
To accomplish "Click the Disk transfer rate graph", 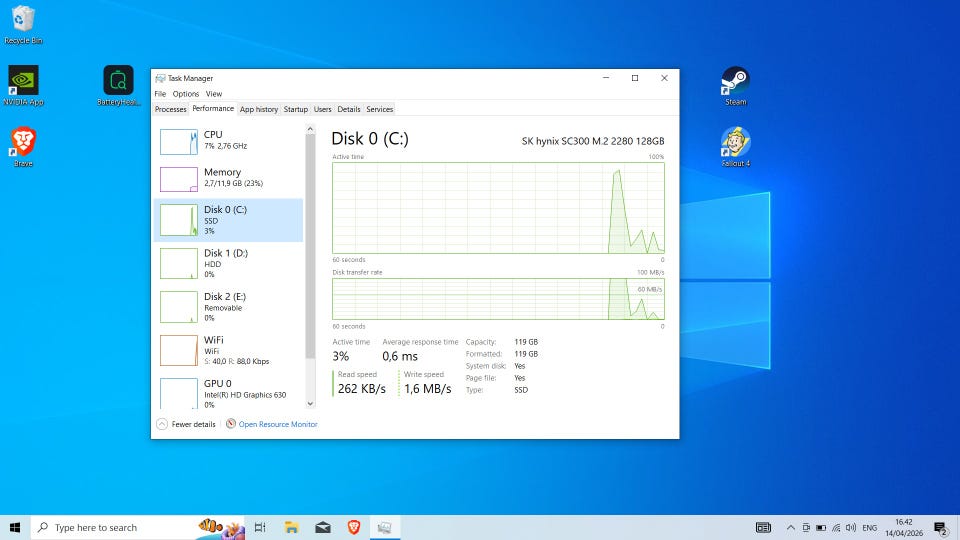I will 498,299.
